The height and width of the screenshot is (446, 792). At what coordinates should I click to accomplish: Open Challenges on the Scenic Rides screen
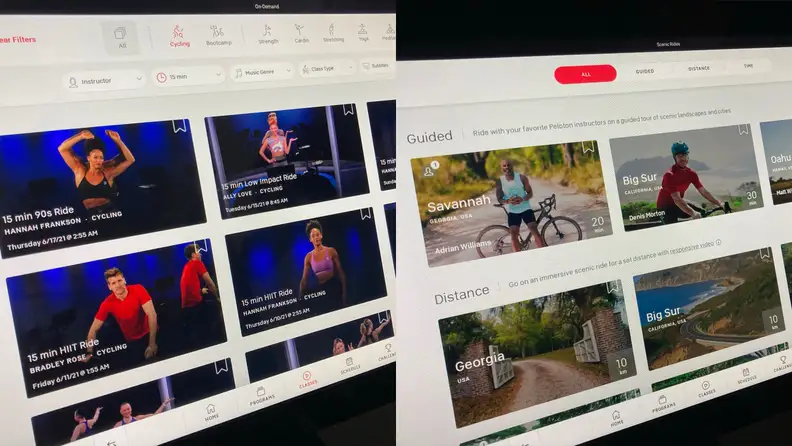pyautogui.click(x=783, y=364)
